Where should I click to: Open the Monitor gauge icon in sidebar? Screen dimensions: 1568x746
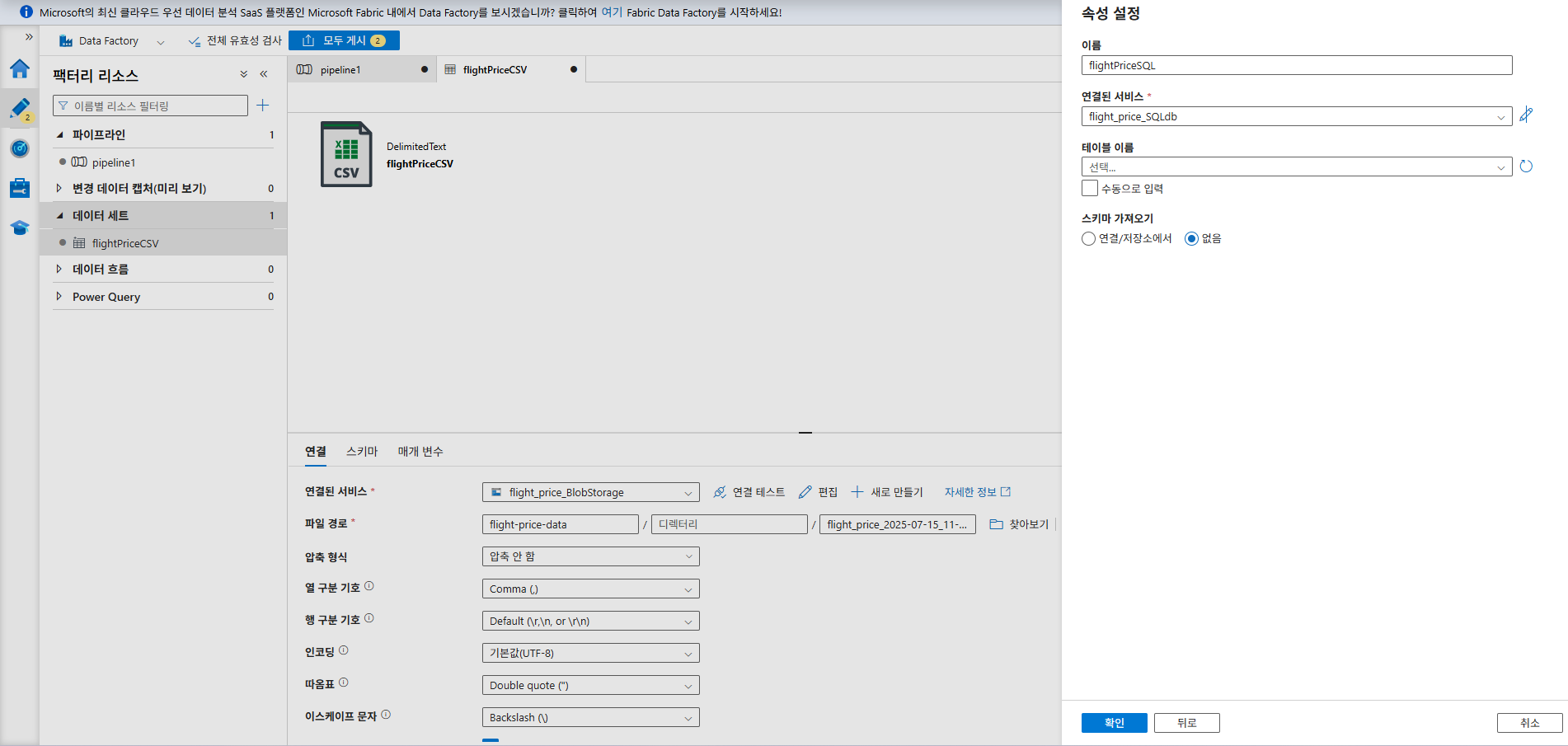pos(20,148)
